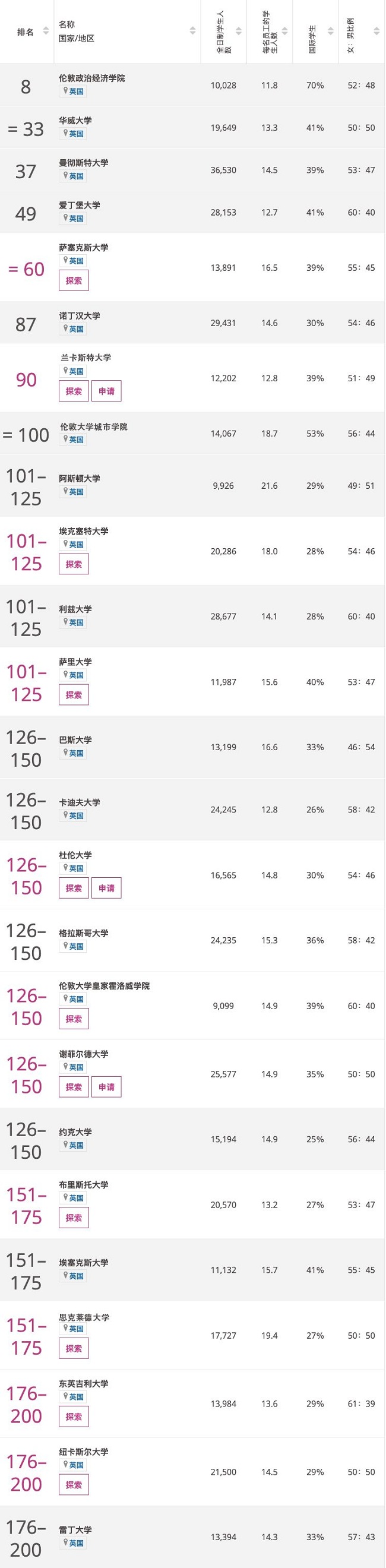Click 申请 button for 杜伦大学
The image size is (386, 1568).
pyautogui.click(x=106, y=889)
